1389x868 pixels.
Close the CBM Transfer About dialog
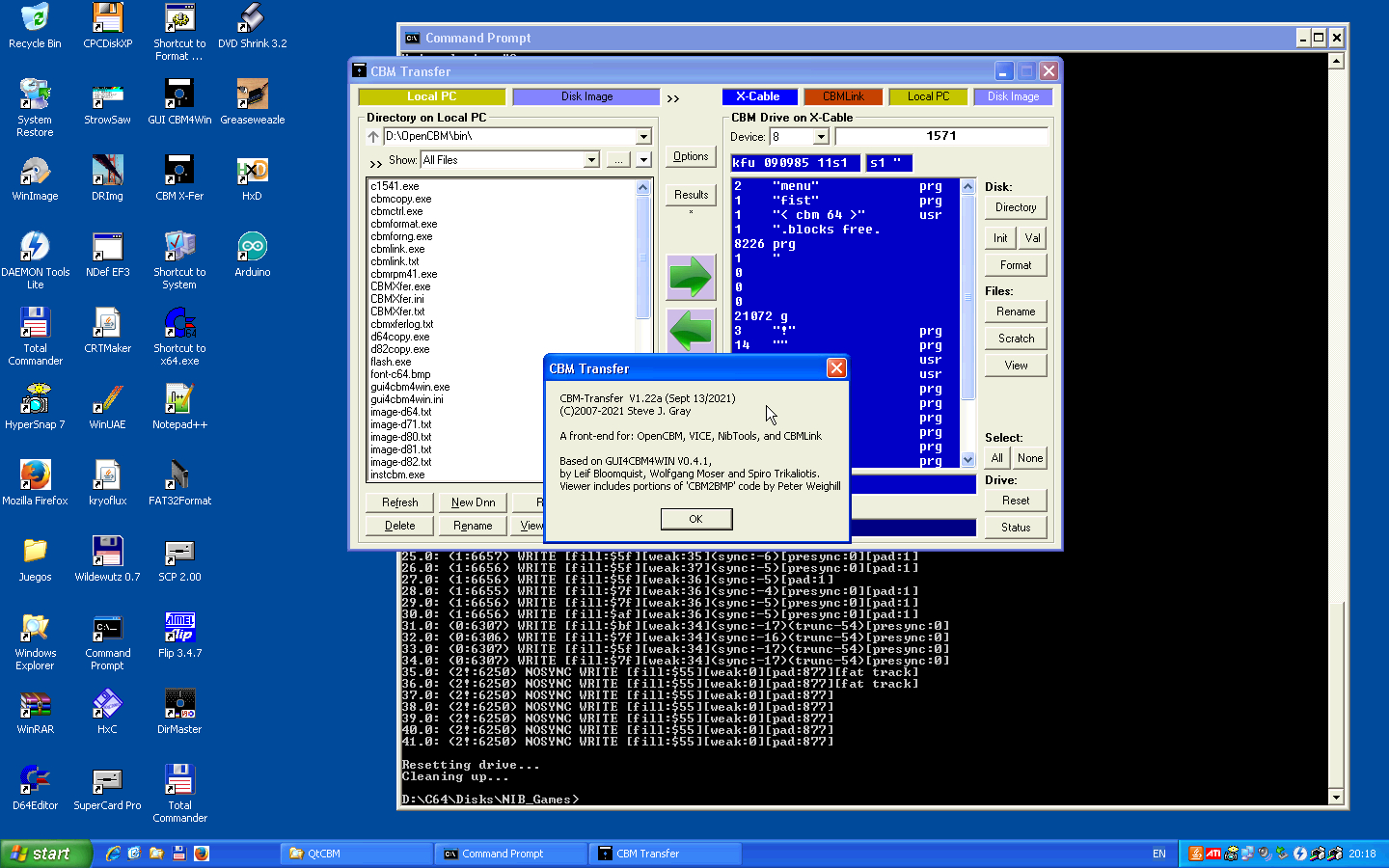(836, 368)
